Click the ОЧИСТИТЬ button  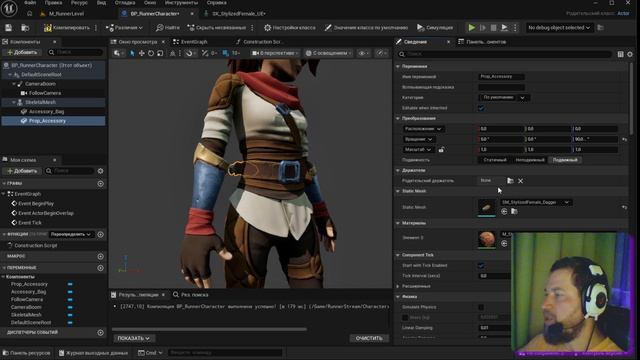[369, 338]
